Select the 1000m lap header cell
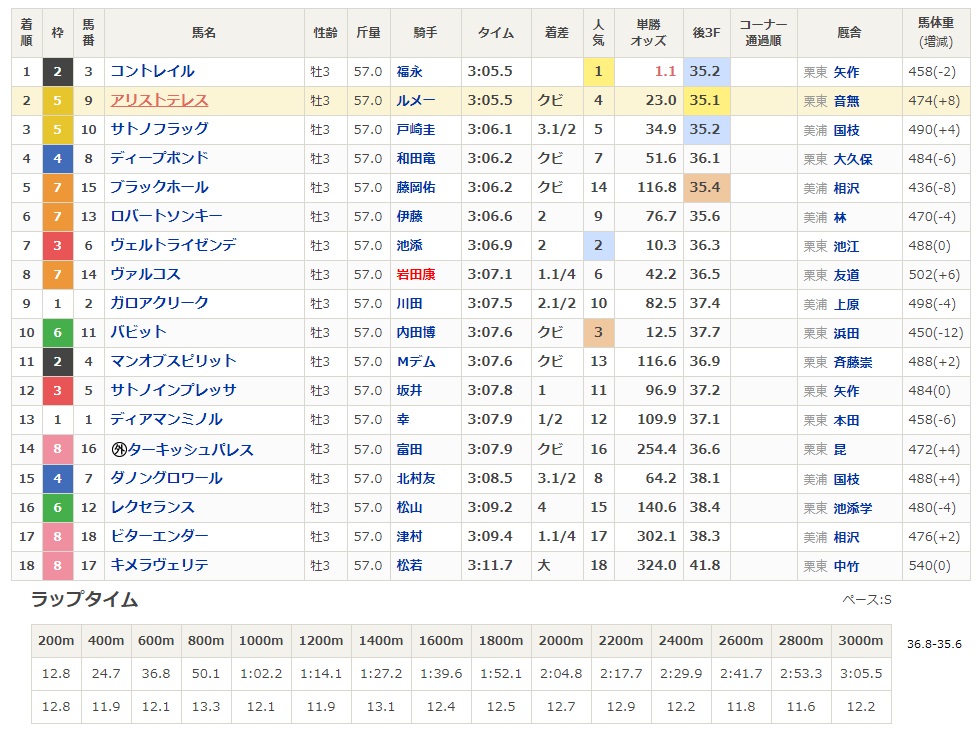Viewport: 976px width, 742px height. pyautogui.click(x=261, y=641)
